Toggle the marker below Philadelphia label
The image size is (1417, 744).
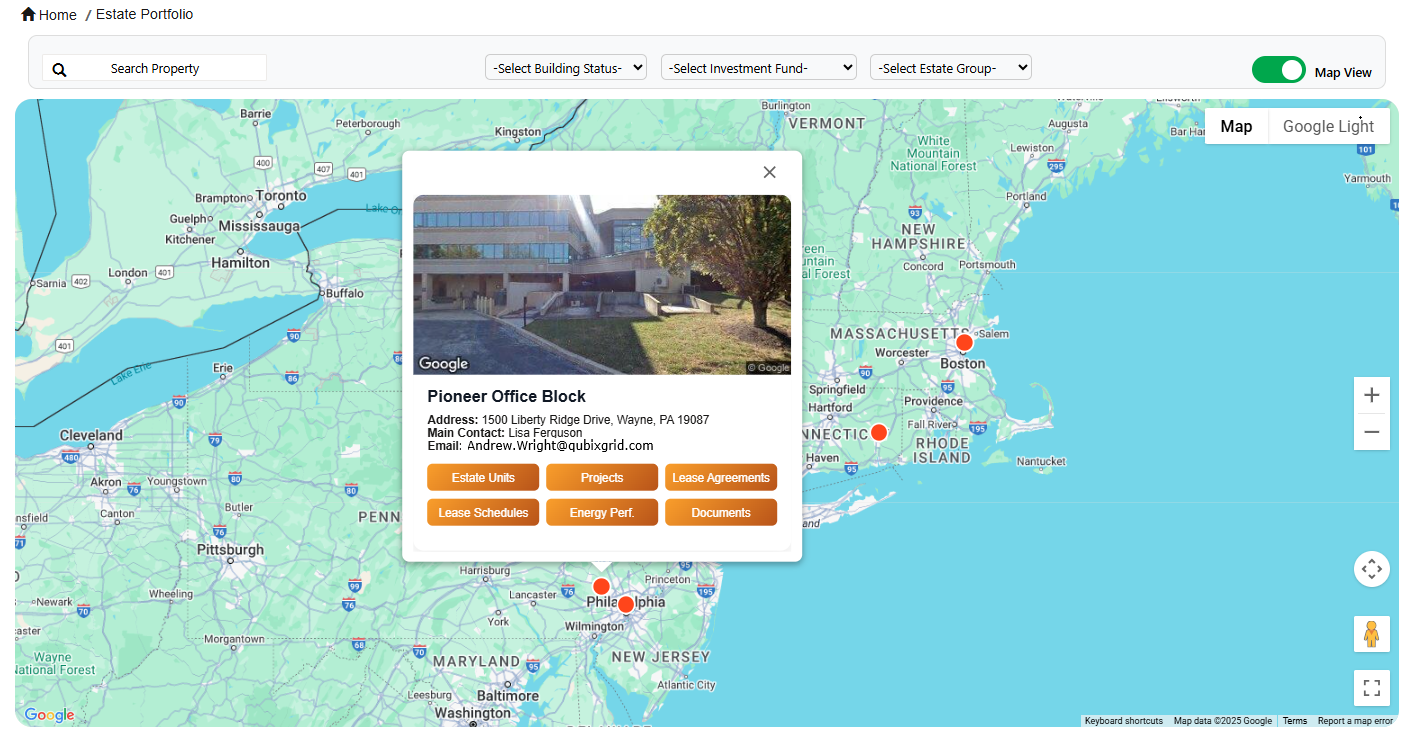click(625, 603)
